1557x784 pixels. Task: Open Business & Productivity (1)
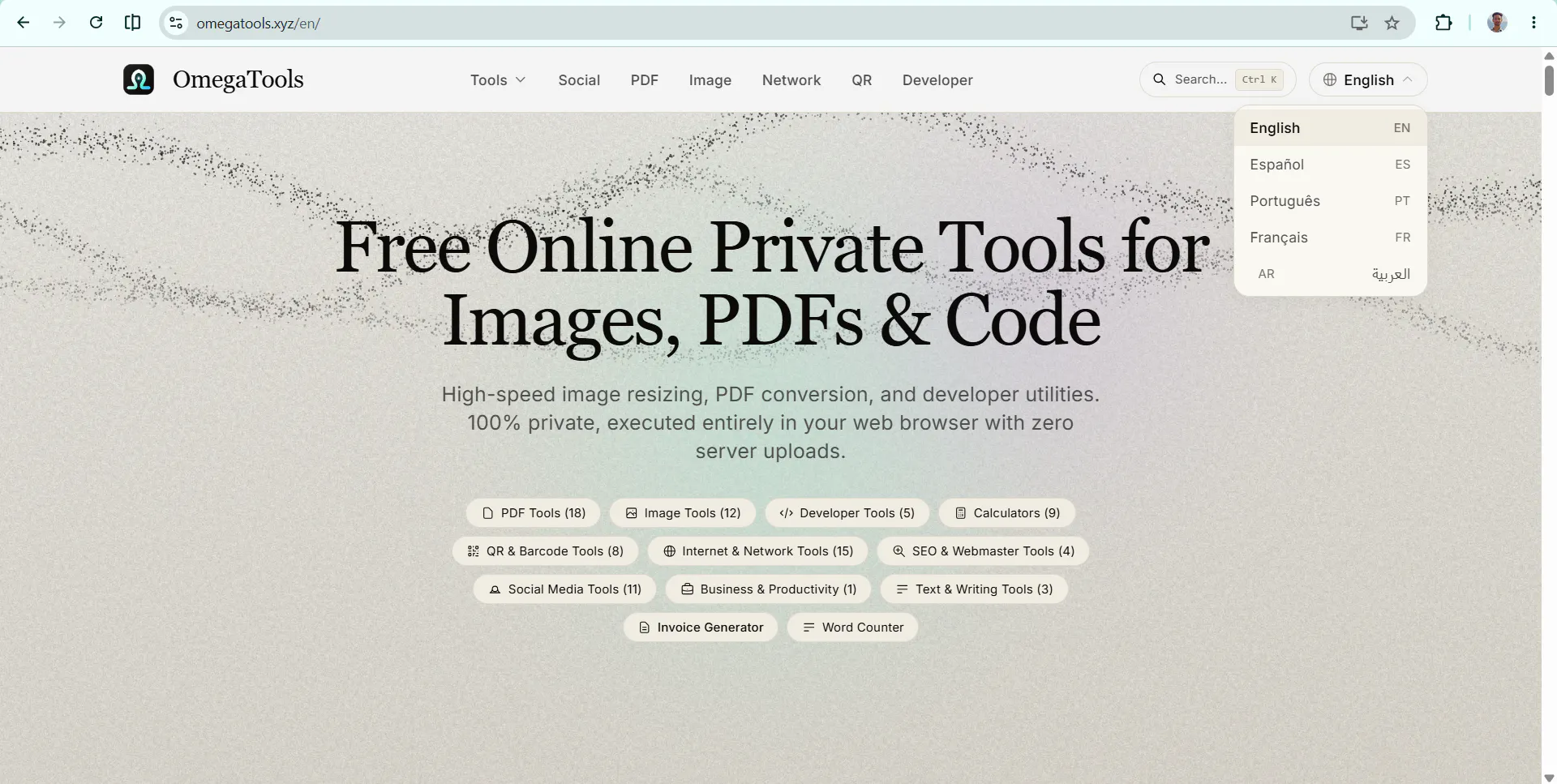tap(768, 589)
